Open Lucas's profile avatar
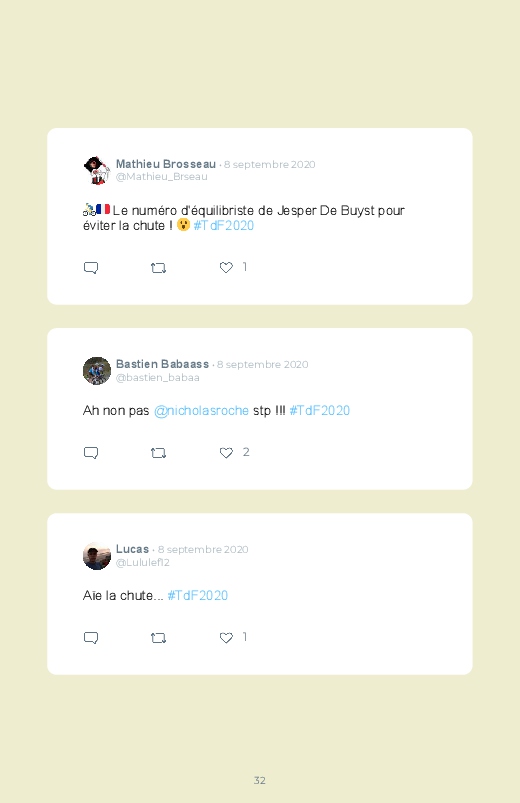Image resolution: width=520 pixels, height=803 pixels. (97, 556)
